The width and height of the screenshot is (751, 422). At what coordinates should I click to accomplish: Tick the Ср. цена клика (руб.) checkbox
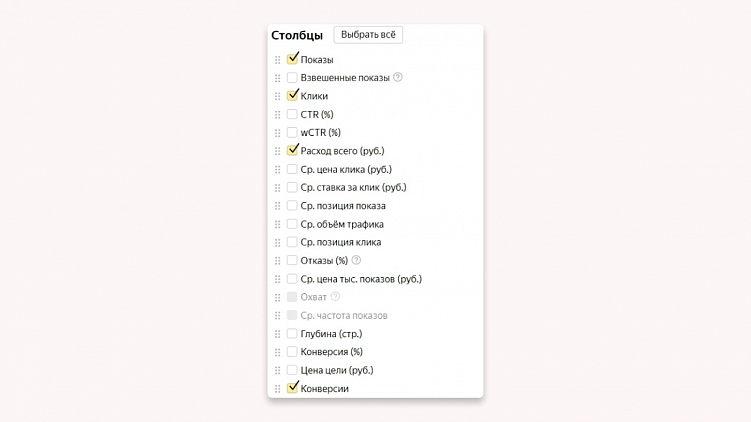(x=292, y=169)
